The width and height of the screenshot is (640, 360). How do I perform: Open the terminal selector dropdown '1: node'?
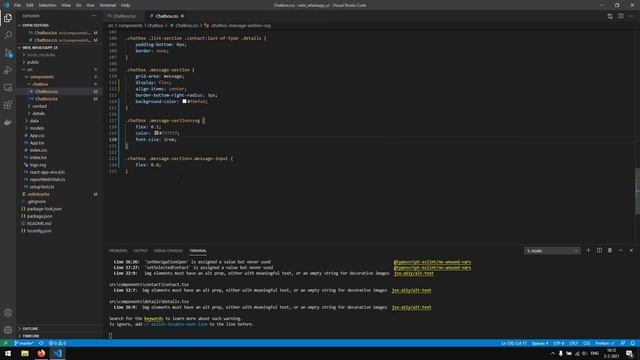(552, 251)
